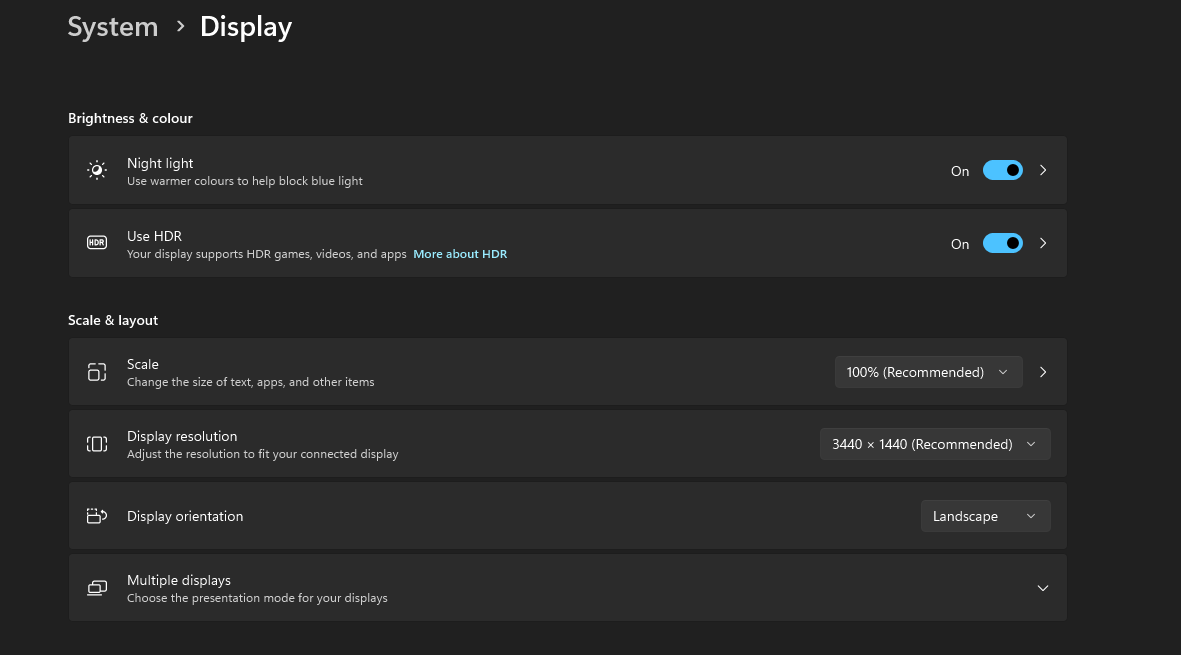The height and width of the screenshot is (655, 1181).
Task: Click the Display orientation label text
Action: (185, 516)
